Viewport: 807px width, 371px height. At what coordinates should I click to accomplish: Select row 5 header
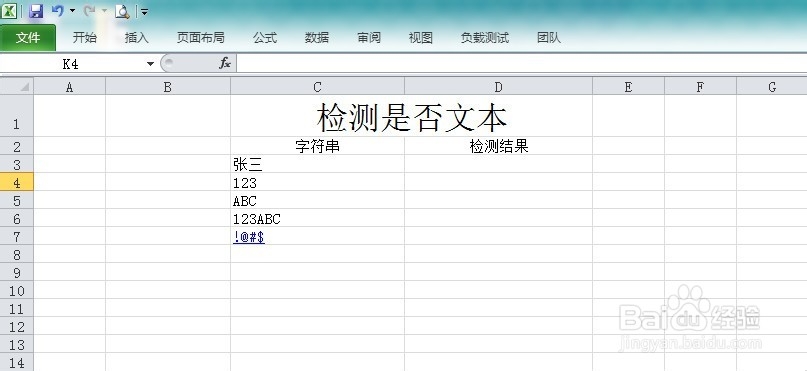(17, 200)
